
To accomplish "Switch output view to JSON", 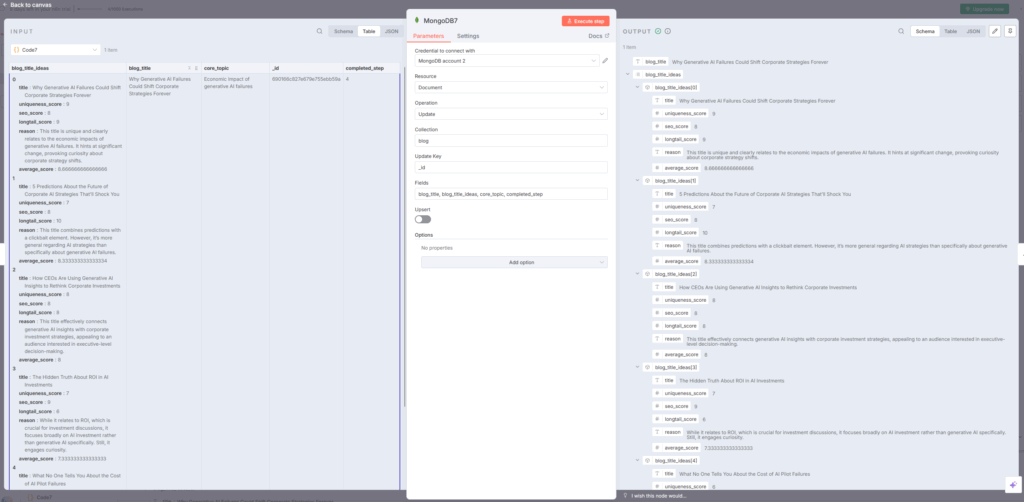I will [972, 31].
